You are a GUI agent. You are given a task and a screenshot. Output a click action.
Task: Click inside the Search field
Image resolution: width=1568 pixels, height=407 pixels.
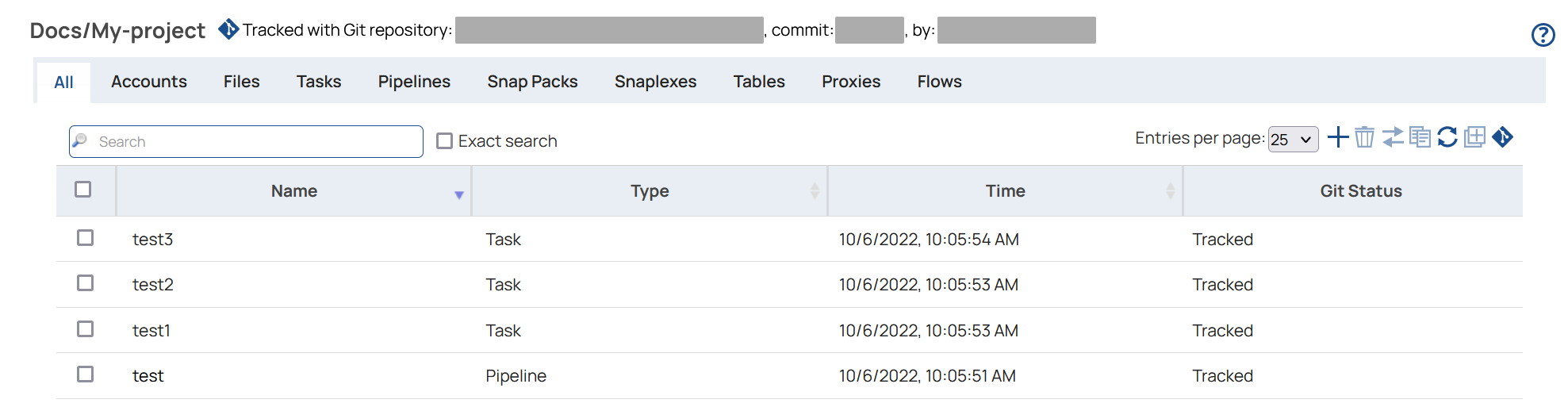pyautogui.click(x=254, y=142)
